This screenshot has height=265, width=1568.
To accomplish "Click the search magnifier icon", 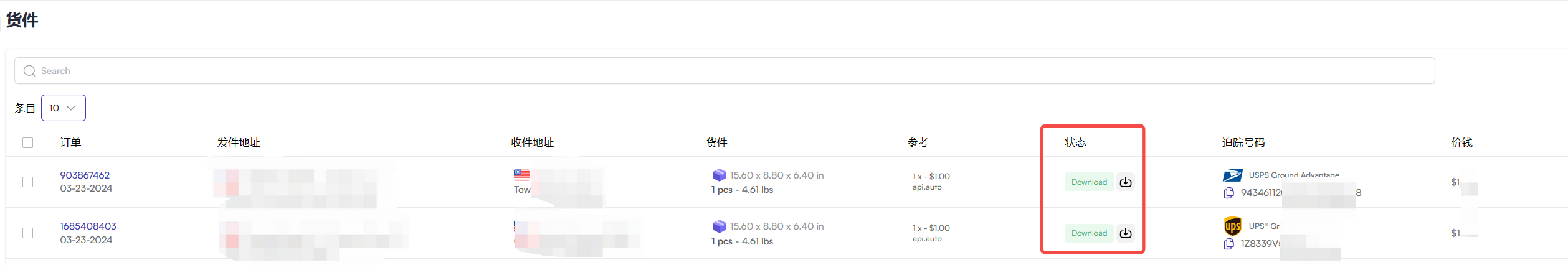I will click(x=29, y=71).
